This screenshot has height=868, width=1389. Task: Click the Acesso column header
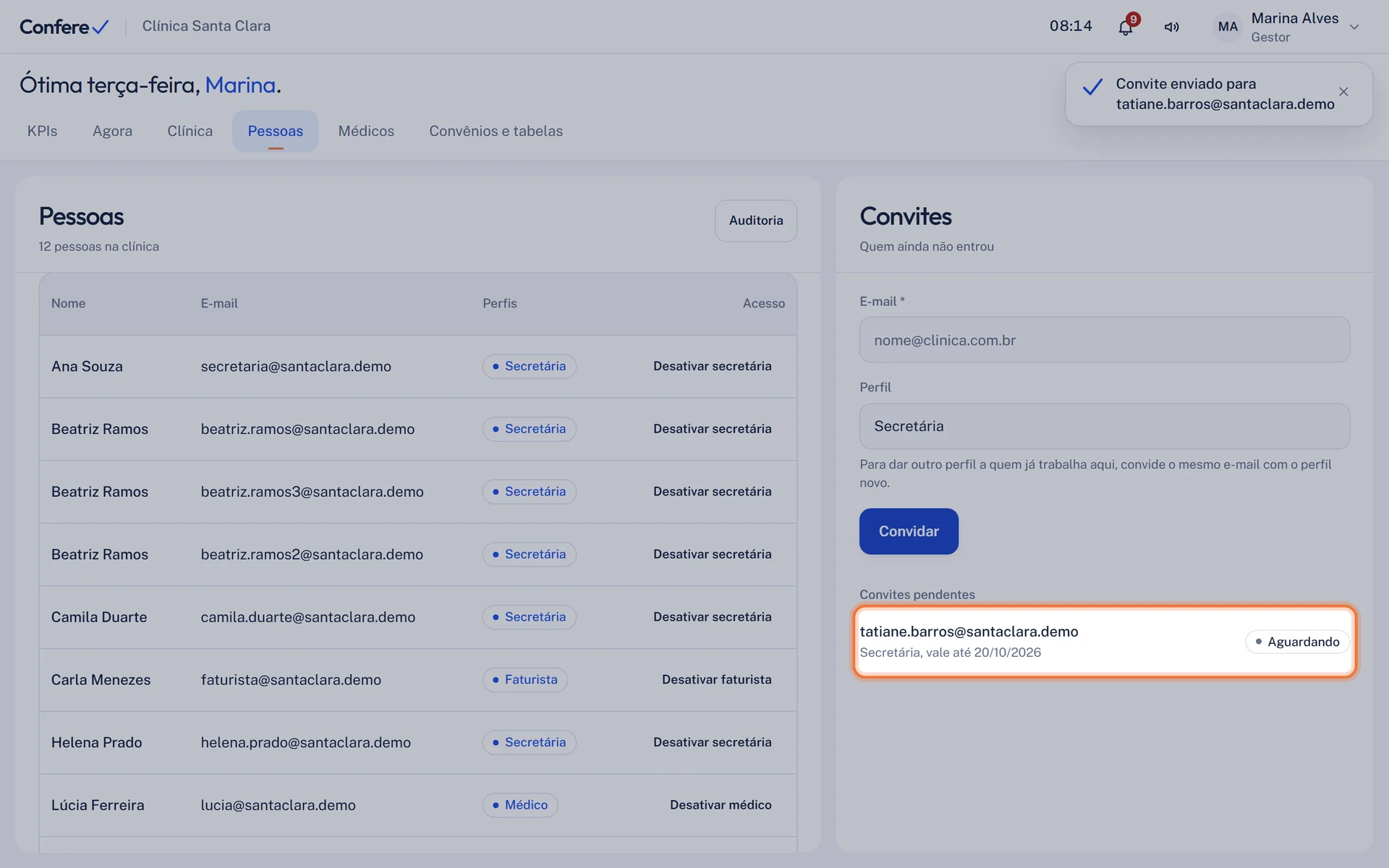[763, 304]
